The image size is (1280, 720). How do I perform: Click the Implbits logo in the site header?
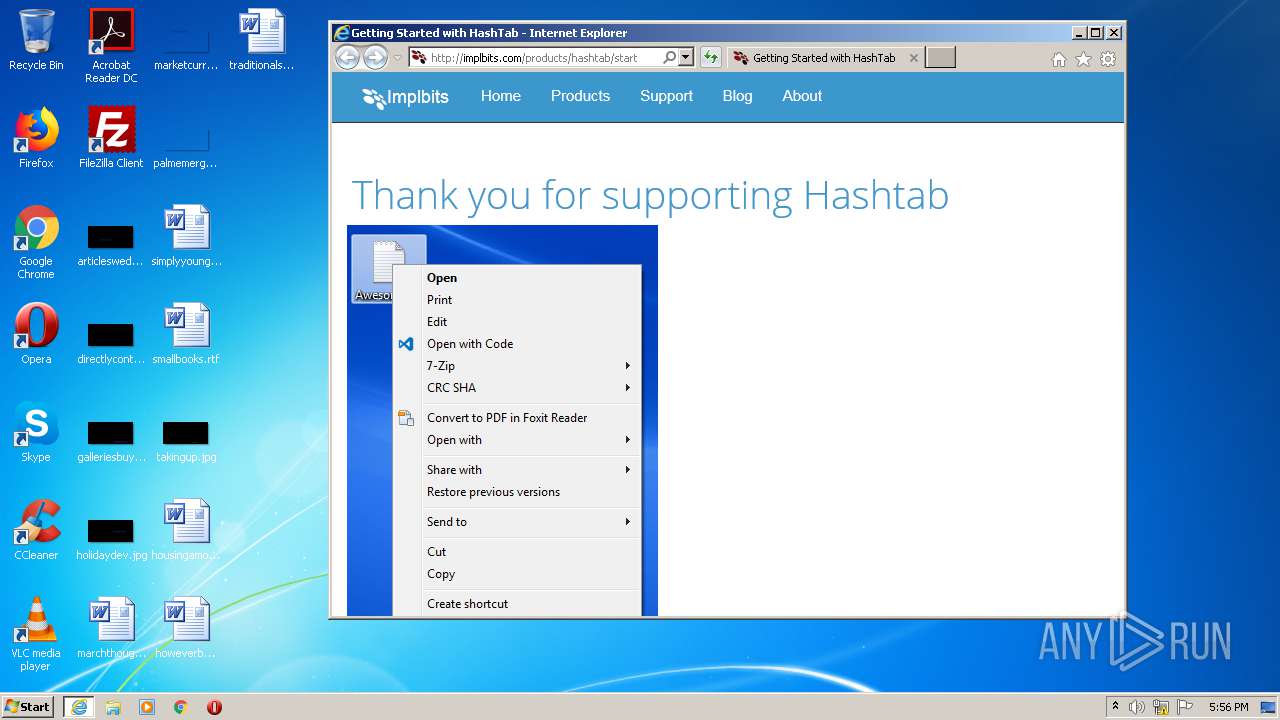[405, 97]
